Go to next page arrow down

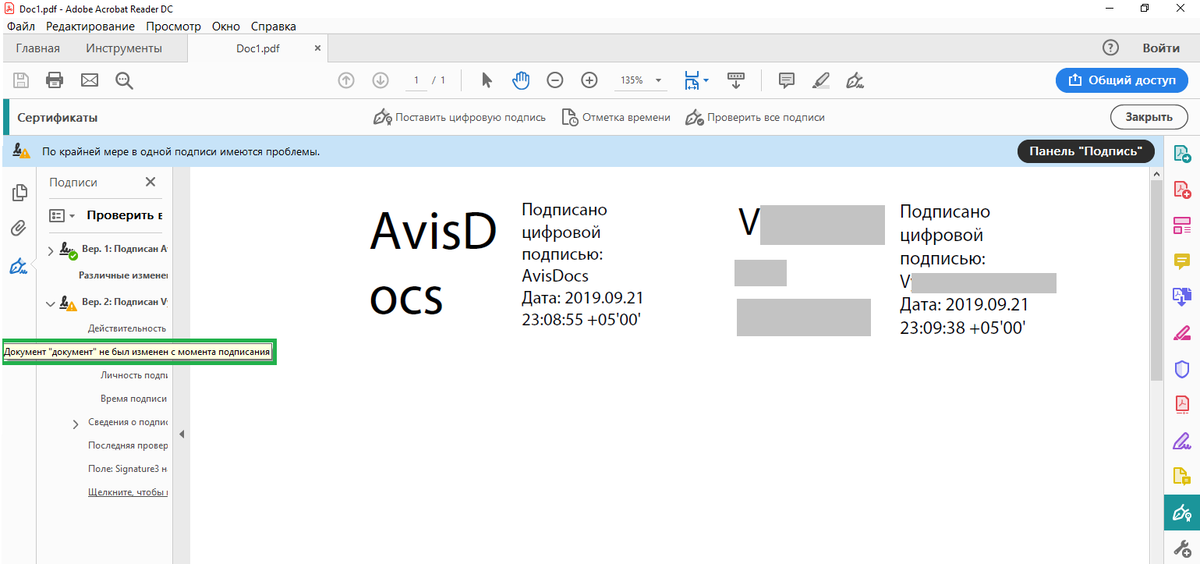point(380,80)
